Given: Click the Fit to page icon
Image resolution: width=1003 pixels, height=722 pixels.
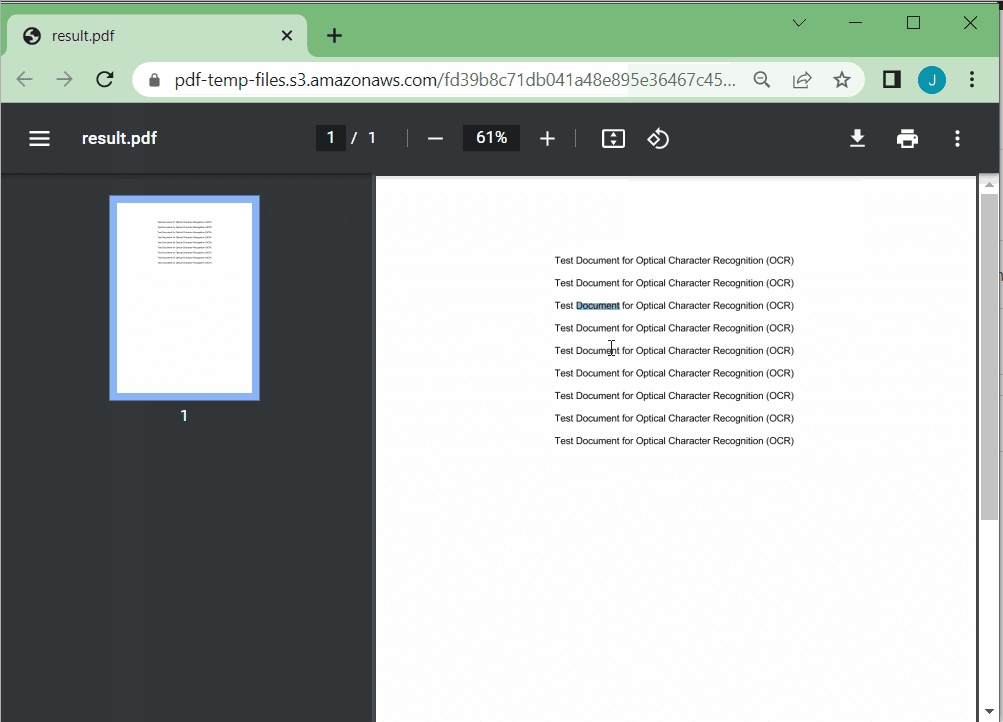Looking at the screenshot, I should tap(613, 138).
